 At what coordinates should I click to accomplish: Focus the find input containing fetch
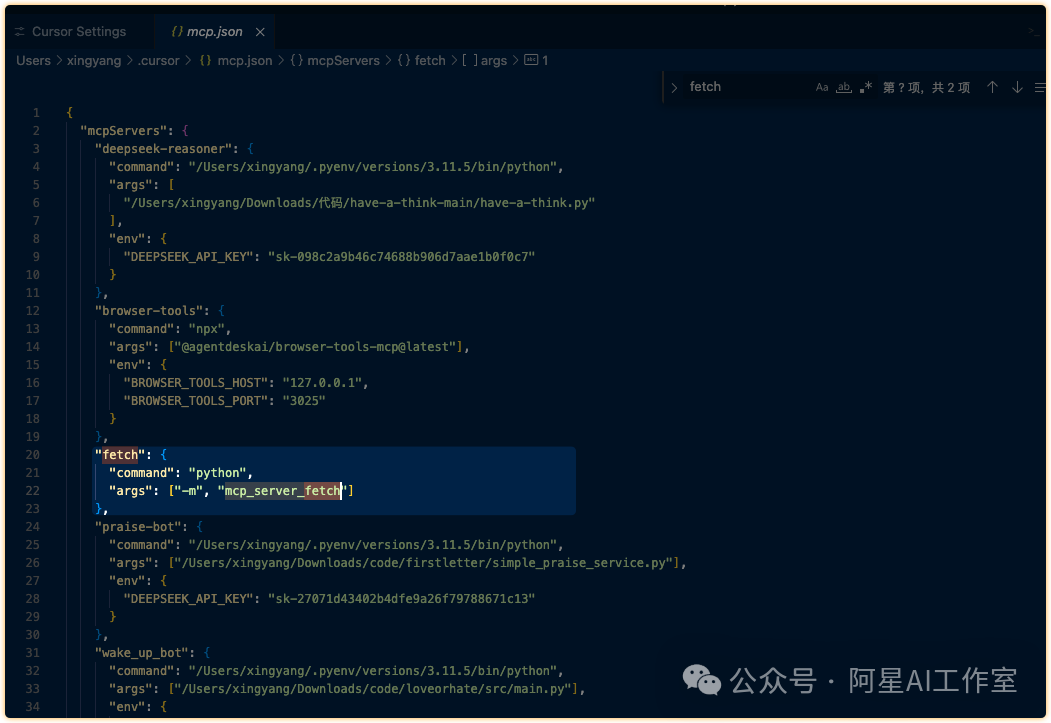745,87
